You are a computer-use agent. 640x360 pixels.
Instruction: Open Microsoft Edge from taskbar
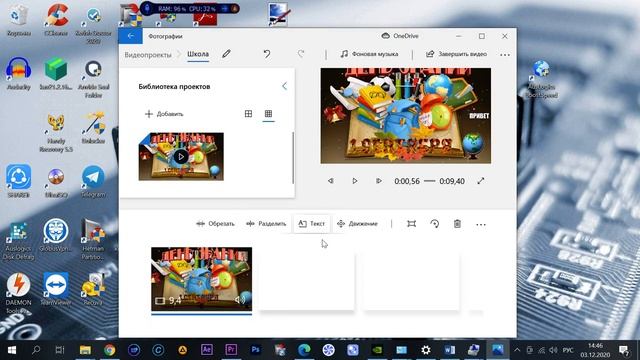pyautogui.click(x=304, y=350)
